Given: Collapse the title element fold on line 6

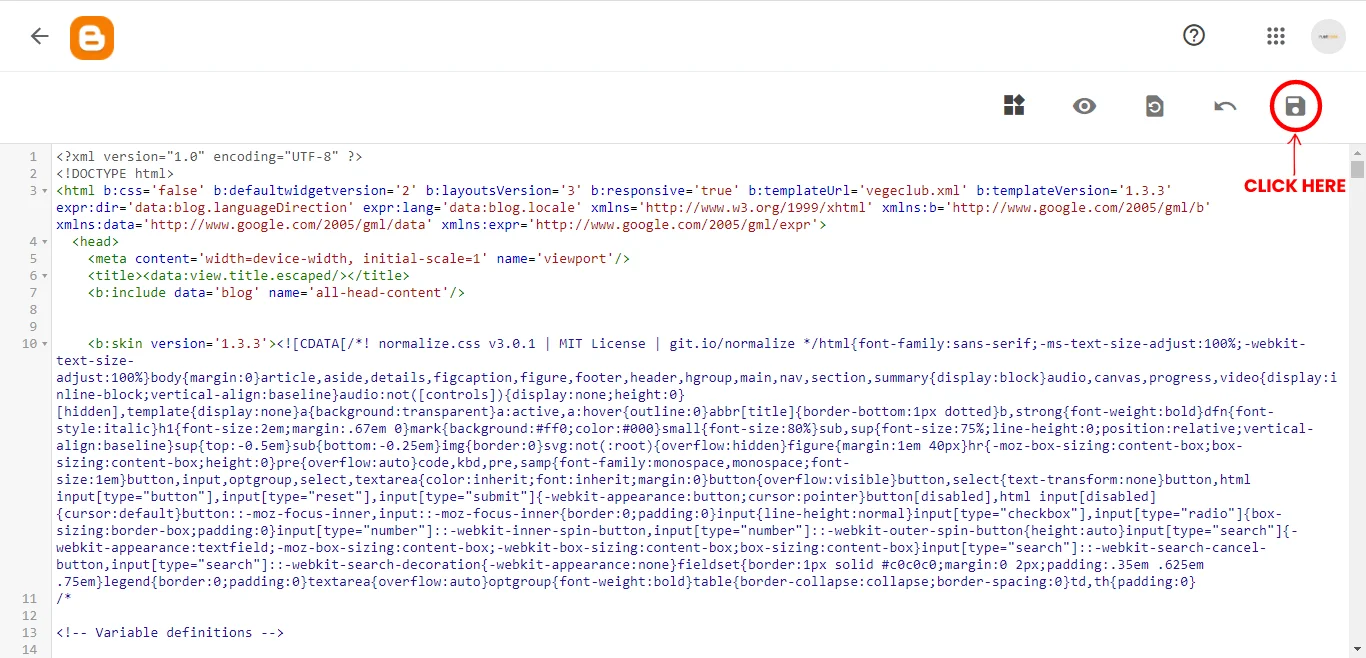Looking at the screenshot, I should tap(44, 275).
